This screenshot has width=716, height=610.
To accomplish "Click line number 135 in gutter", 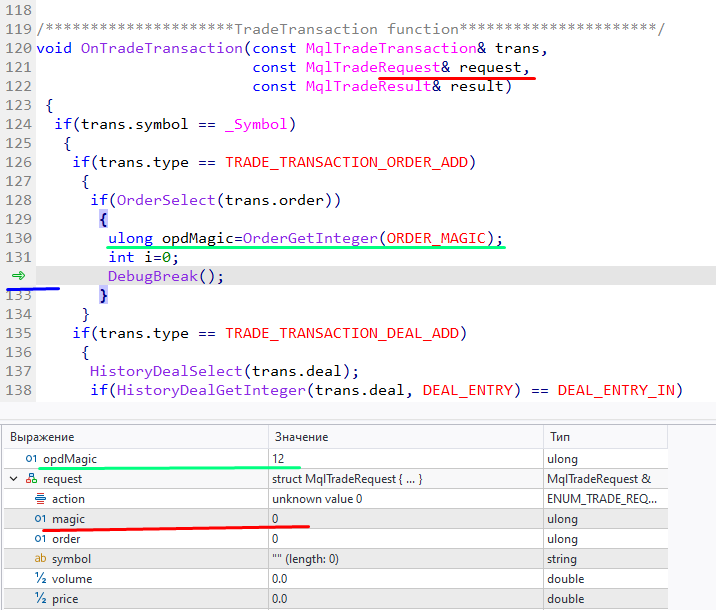I will click(x=18, y=333).
